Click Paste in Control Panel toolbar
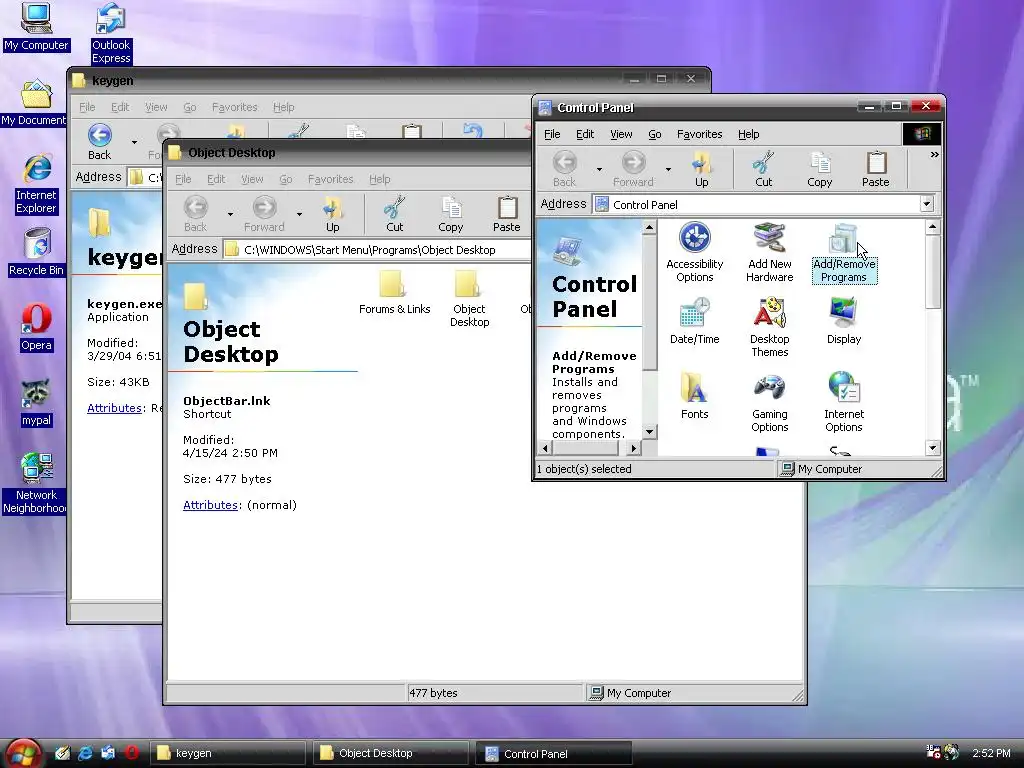This screenshot has height=768, width=1024. click(x=875, y=169)
